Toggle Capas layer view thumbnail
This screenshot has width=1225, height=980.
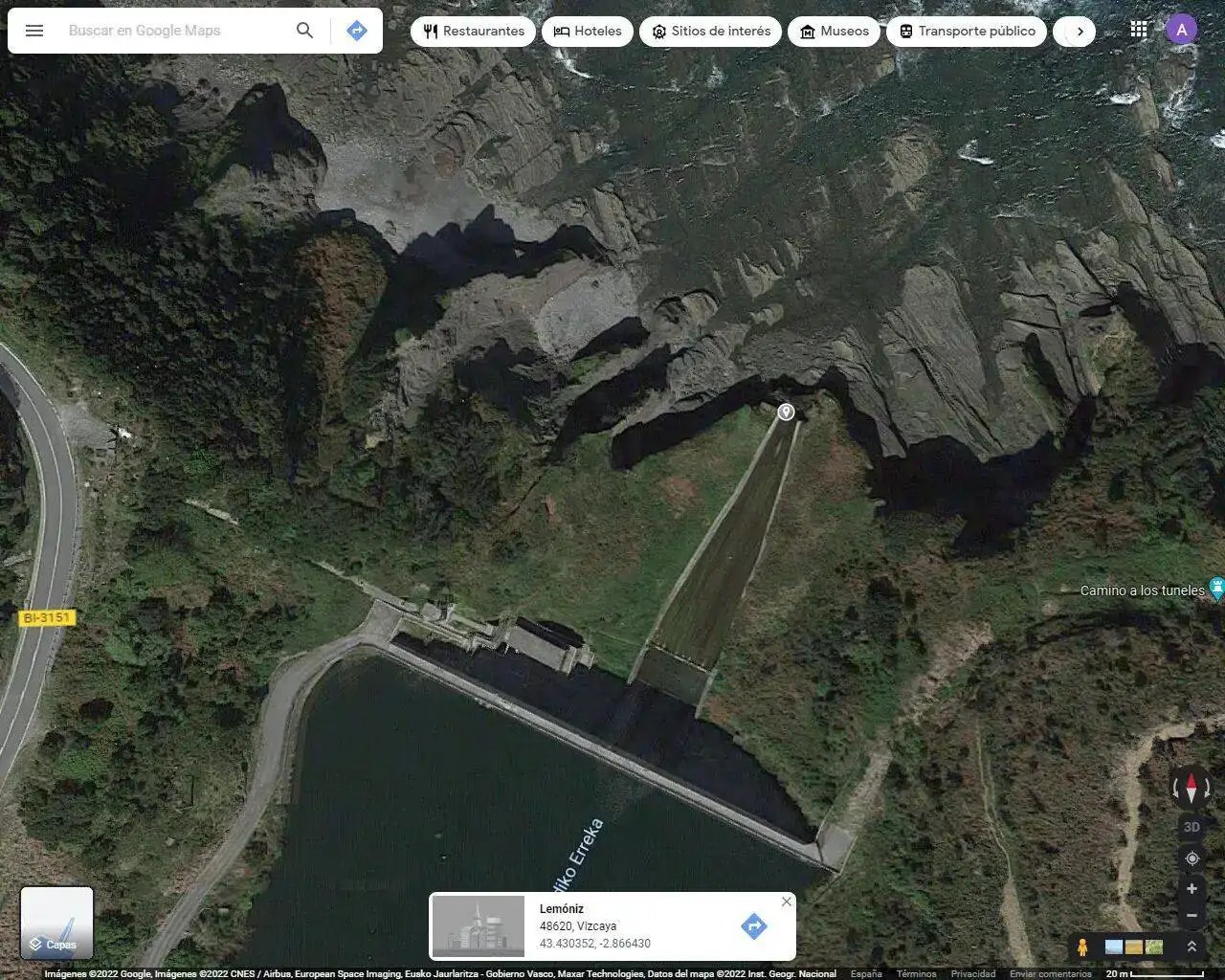click(57, 923)
